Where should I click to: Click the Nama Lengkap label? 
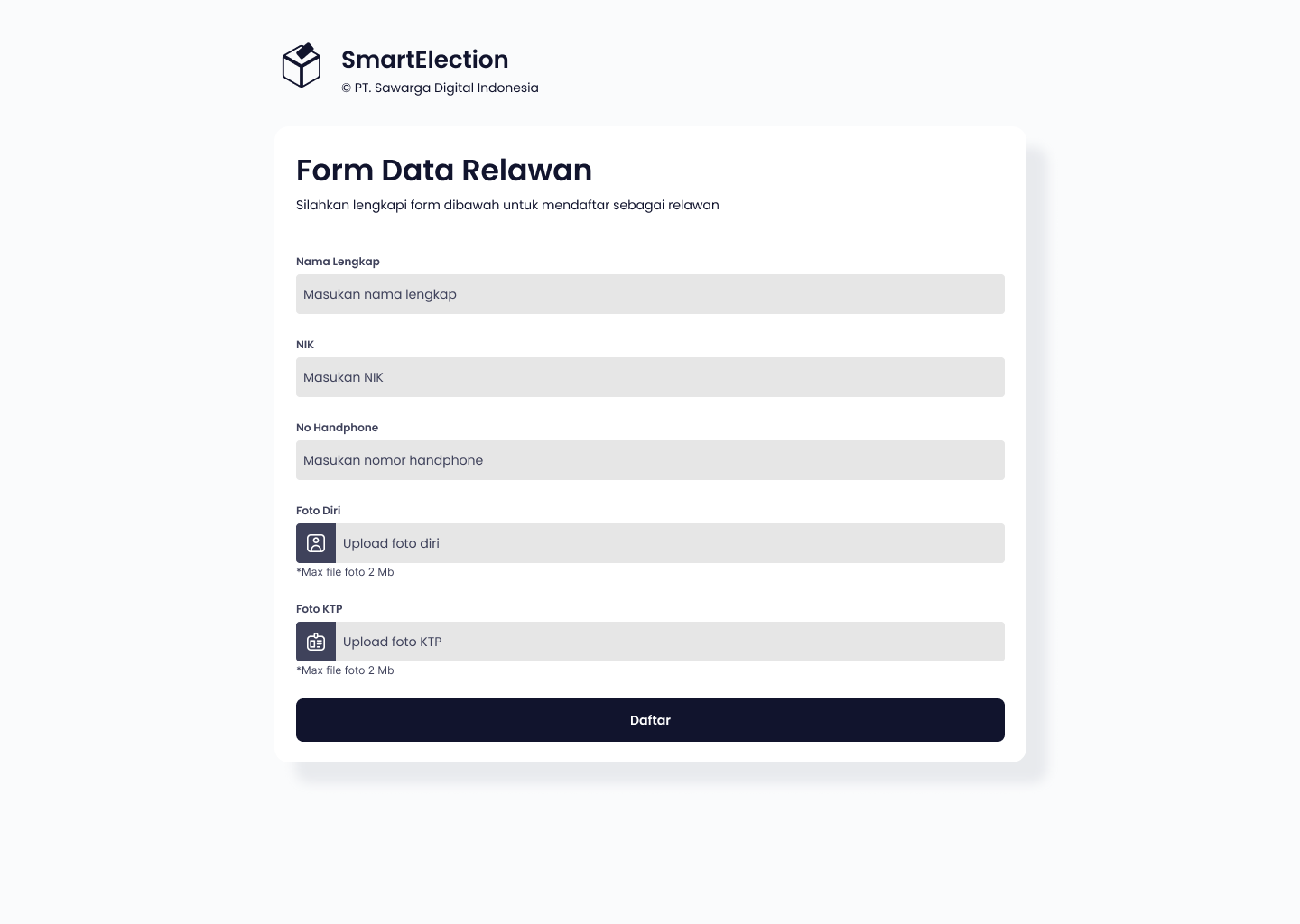point(338,262)
